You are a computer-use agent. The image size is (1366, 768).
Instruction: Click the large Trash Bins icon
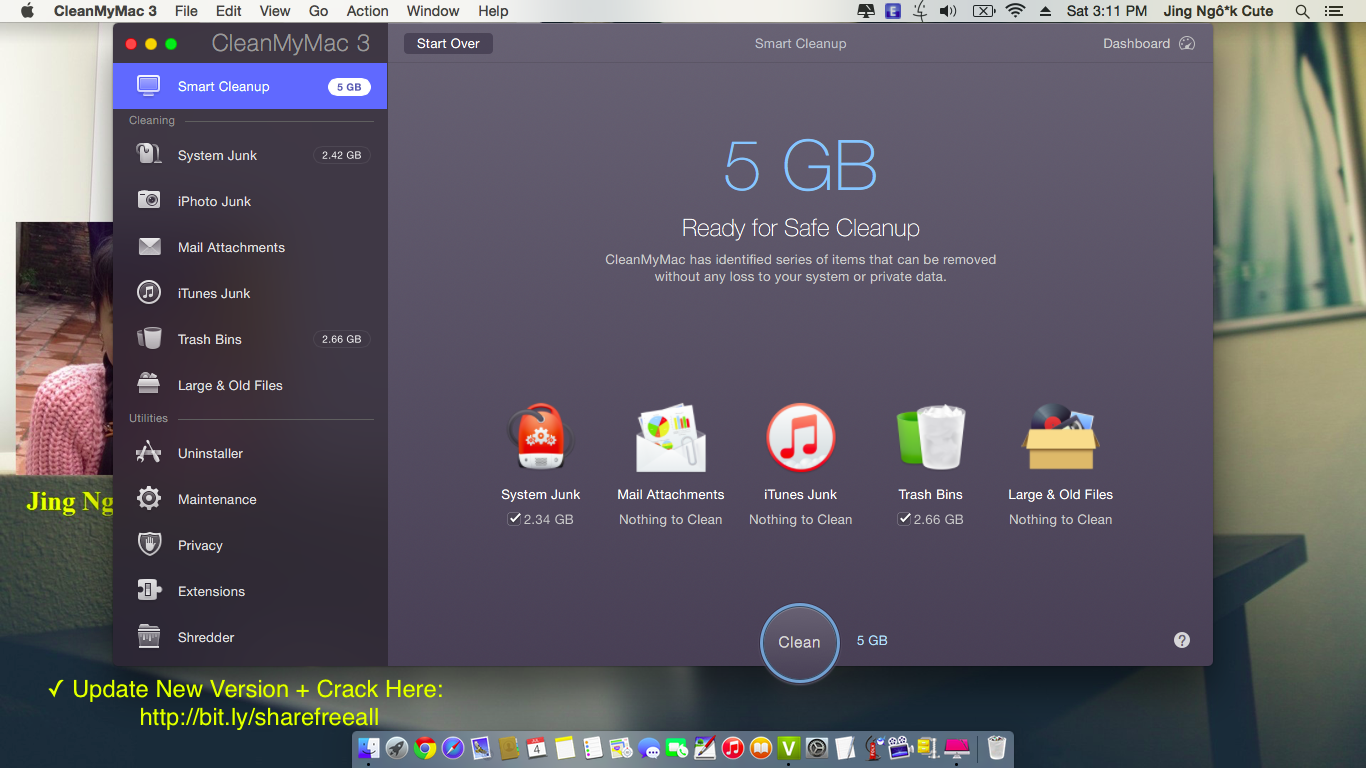point(931,437)
